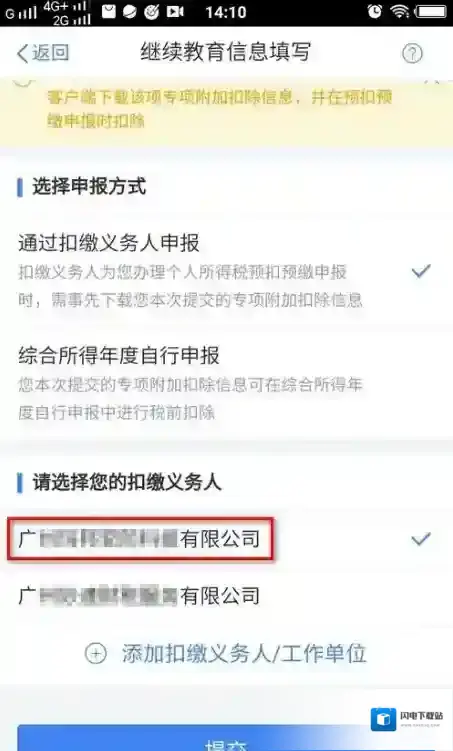453x751 pixels.
Task: Tap the battery indicator icon
Action: pos(432,11)
